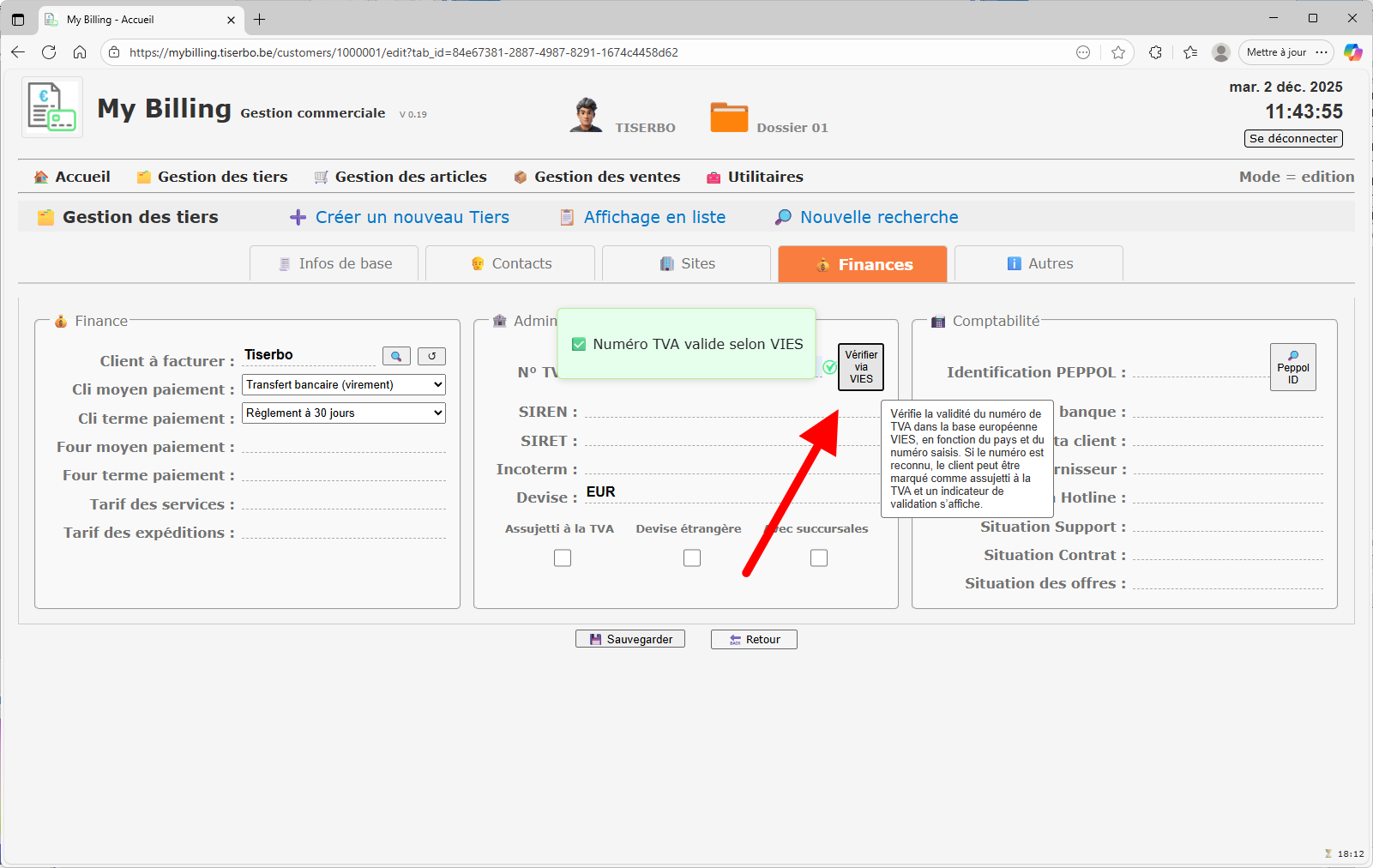The width and height of the screenshot is (1373, 868).
Task: Click the magnifier search button beside Client à facturer
Action: point(396,356)
